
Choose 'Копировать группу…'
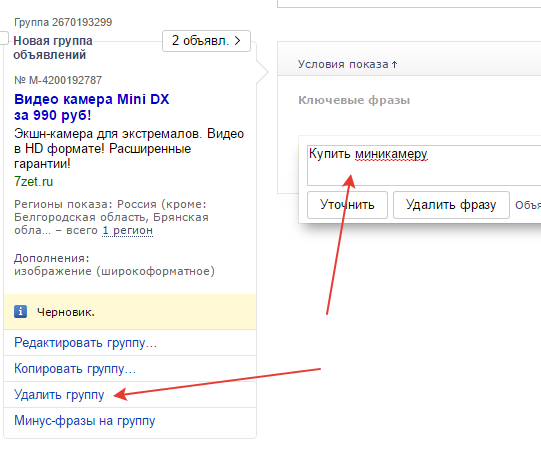click(75, 369)
